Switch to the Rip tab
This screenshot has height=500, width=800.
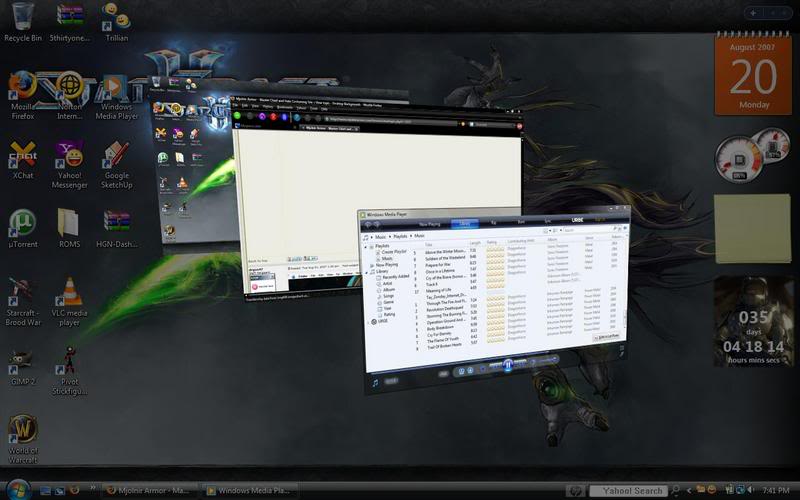point(493,222)
